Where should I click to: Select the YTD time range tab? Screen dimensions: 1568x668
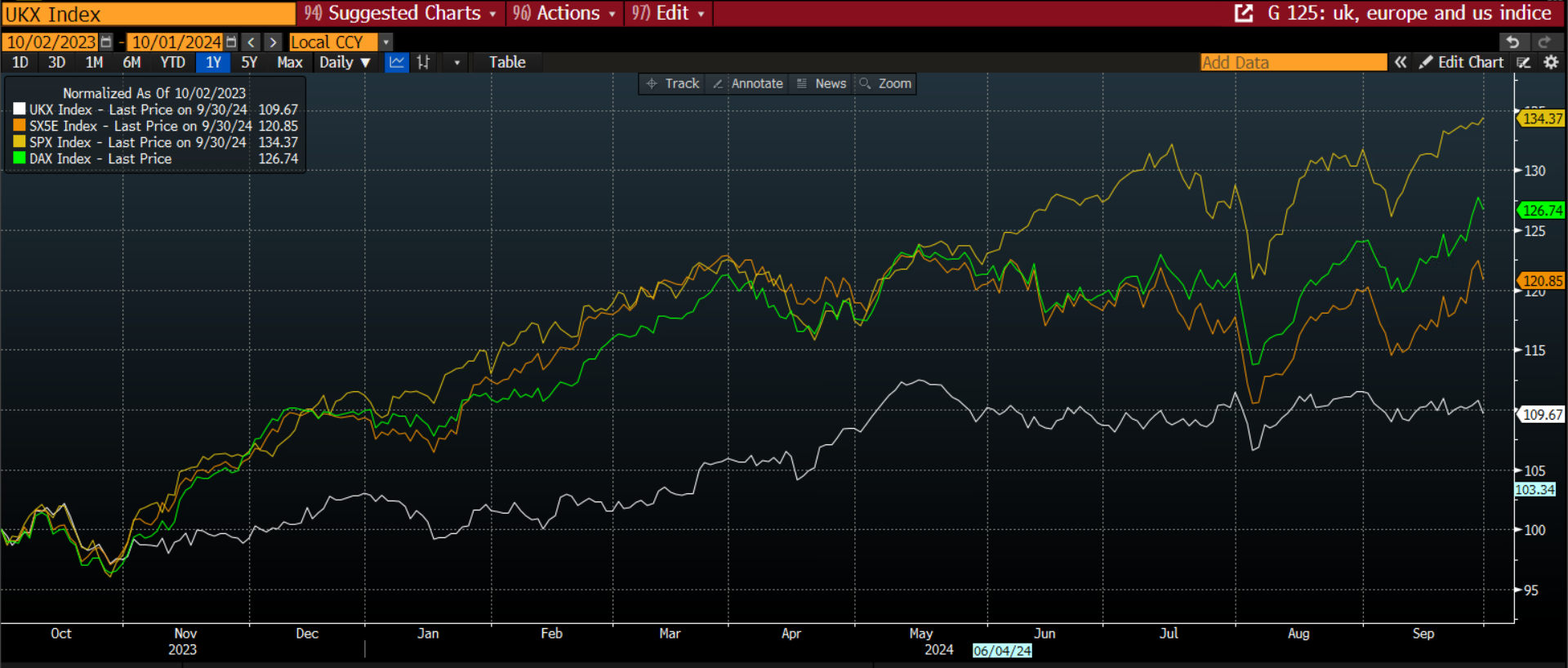pyautogui.click(x=172, y=62)
